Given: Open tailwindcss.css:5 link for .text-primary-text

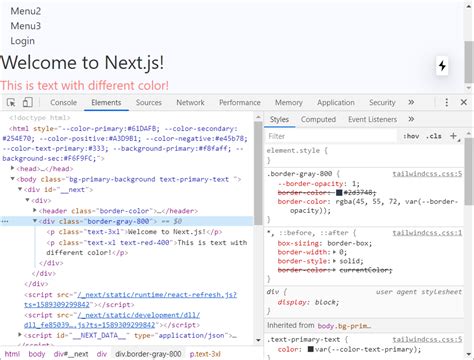Looking at the screenshot, I should click(427, 339).
